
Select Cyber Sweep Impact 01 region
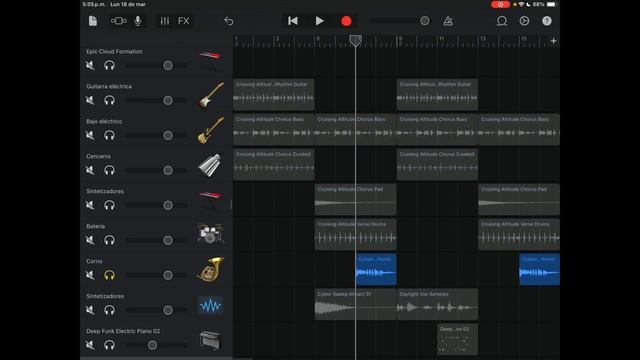click(x=356, y=304)
